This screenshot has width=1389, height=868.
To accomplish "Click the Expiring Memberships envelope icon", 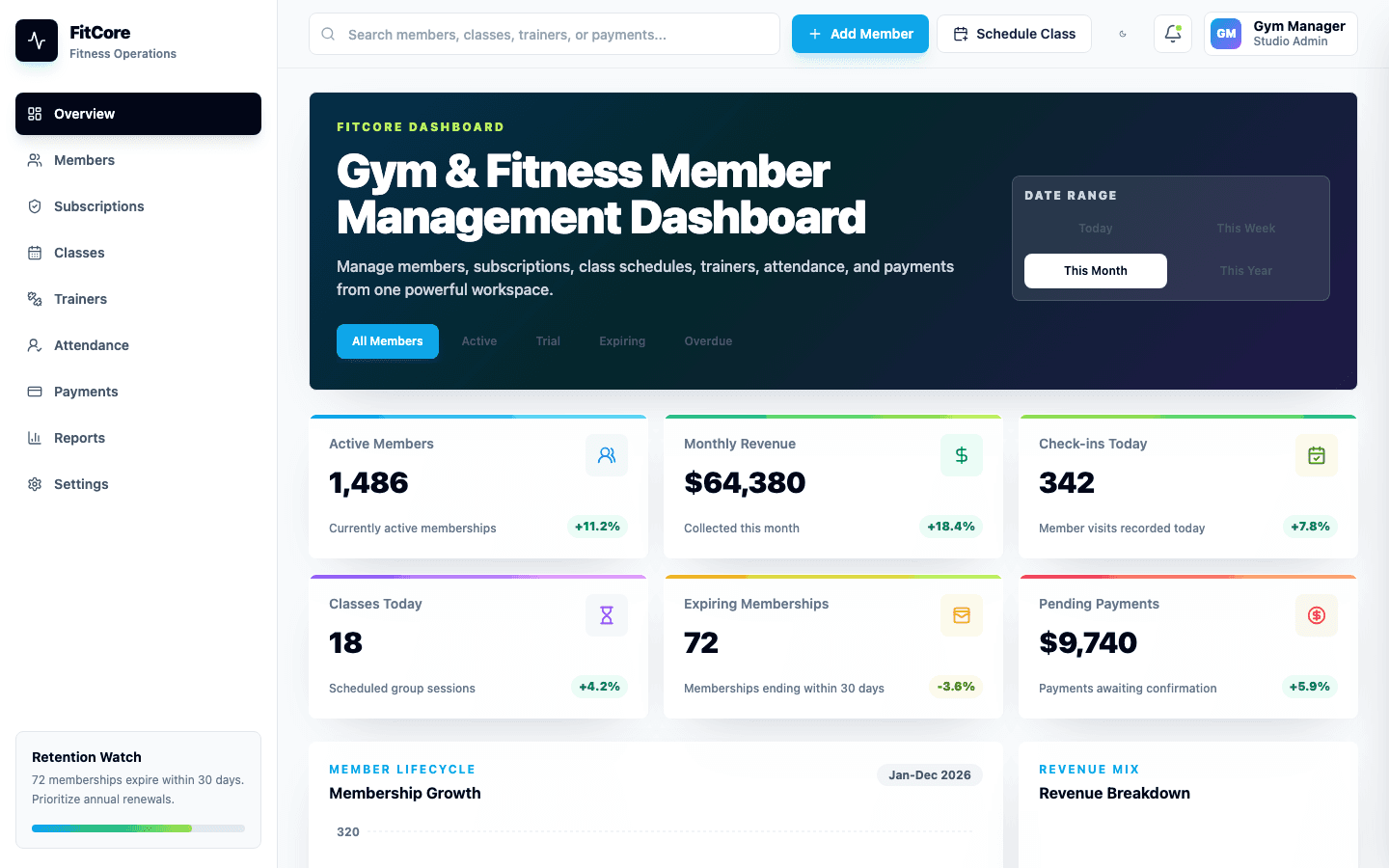I will pyautogui.click(x=962, y=615).
